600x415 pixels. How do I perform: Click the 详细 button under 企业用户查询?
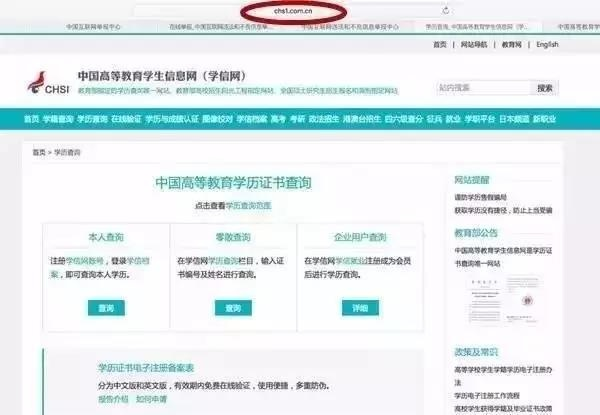point(360,308)
